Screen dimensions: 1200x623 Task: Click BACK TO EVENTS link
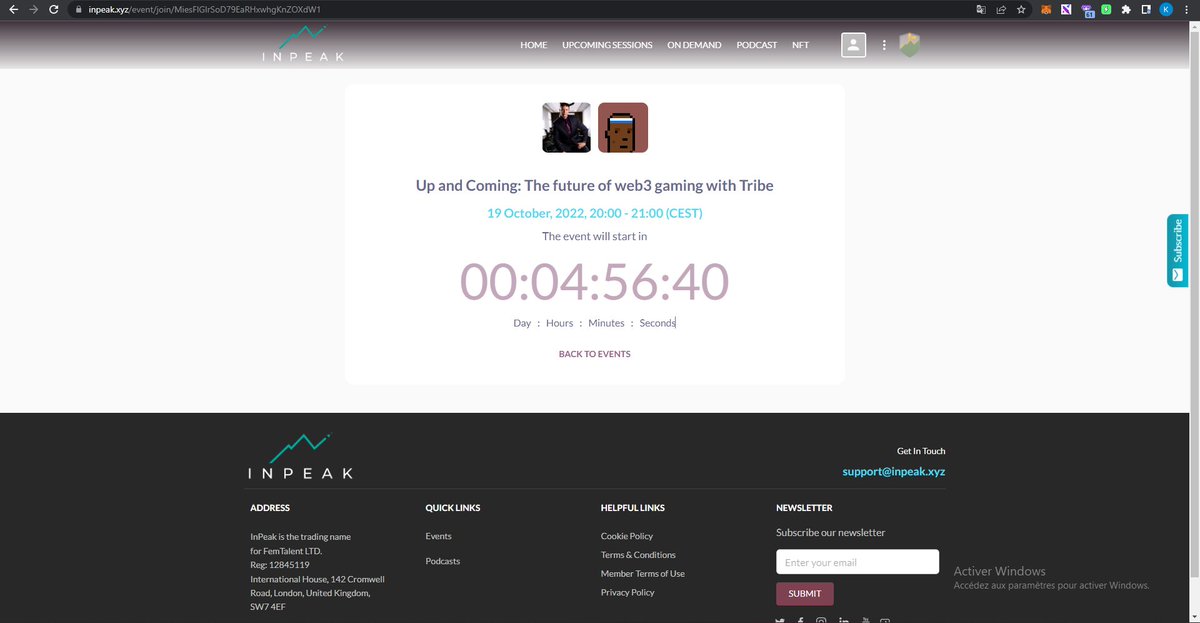tap(595, 354)
